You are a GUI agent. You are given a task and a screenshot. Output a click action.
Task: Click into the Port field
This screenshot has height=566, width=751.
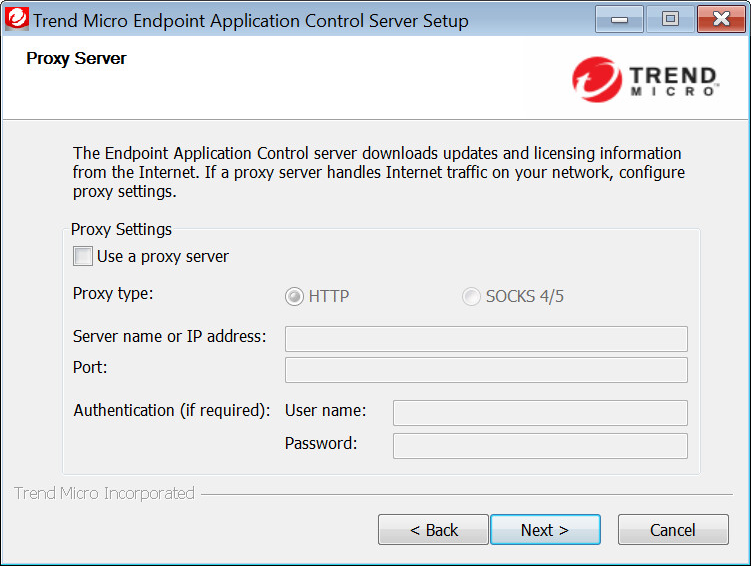click(486, 370)
